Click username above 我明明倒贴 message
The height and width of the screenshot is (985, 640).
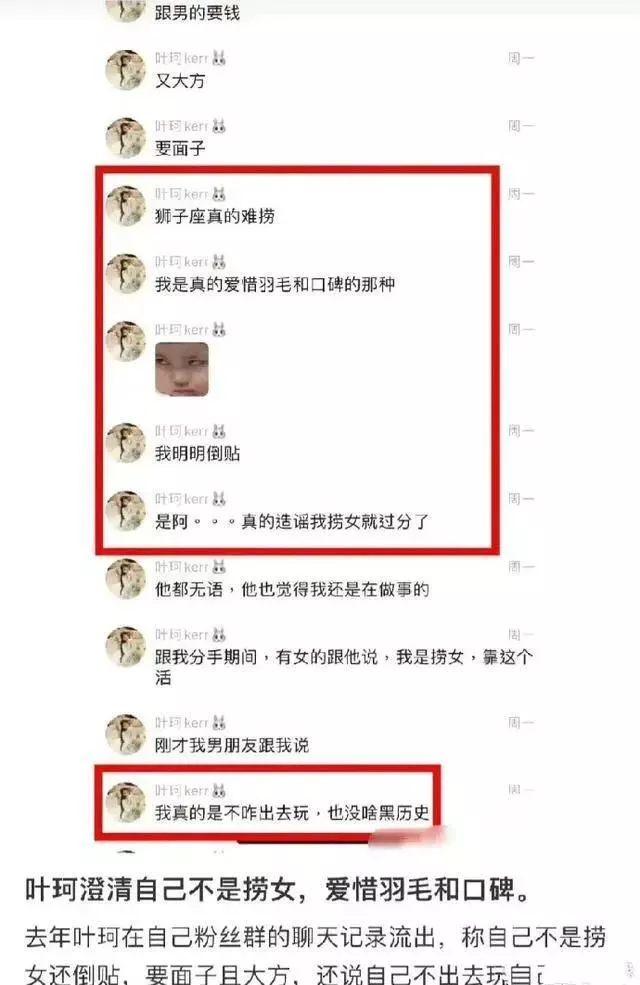point(182,431)
